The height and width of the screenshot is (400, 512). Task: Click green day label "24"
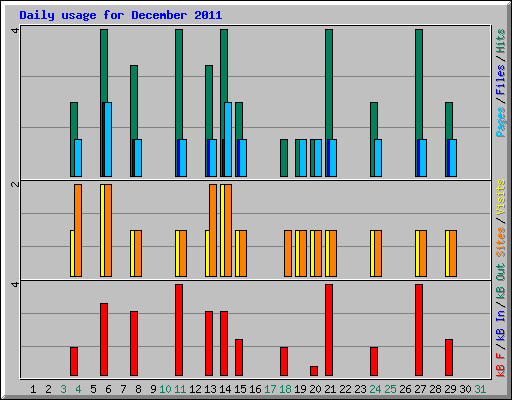point(375,389)
